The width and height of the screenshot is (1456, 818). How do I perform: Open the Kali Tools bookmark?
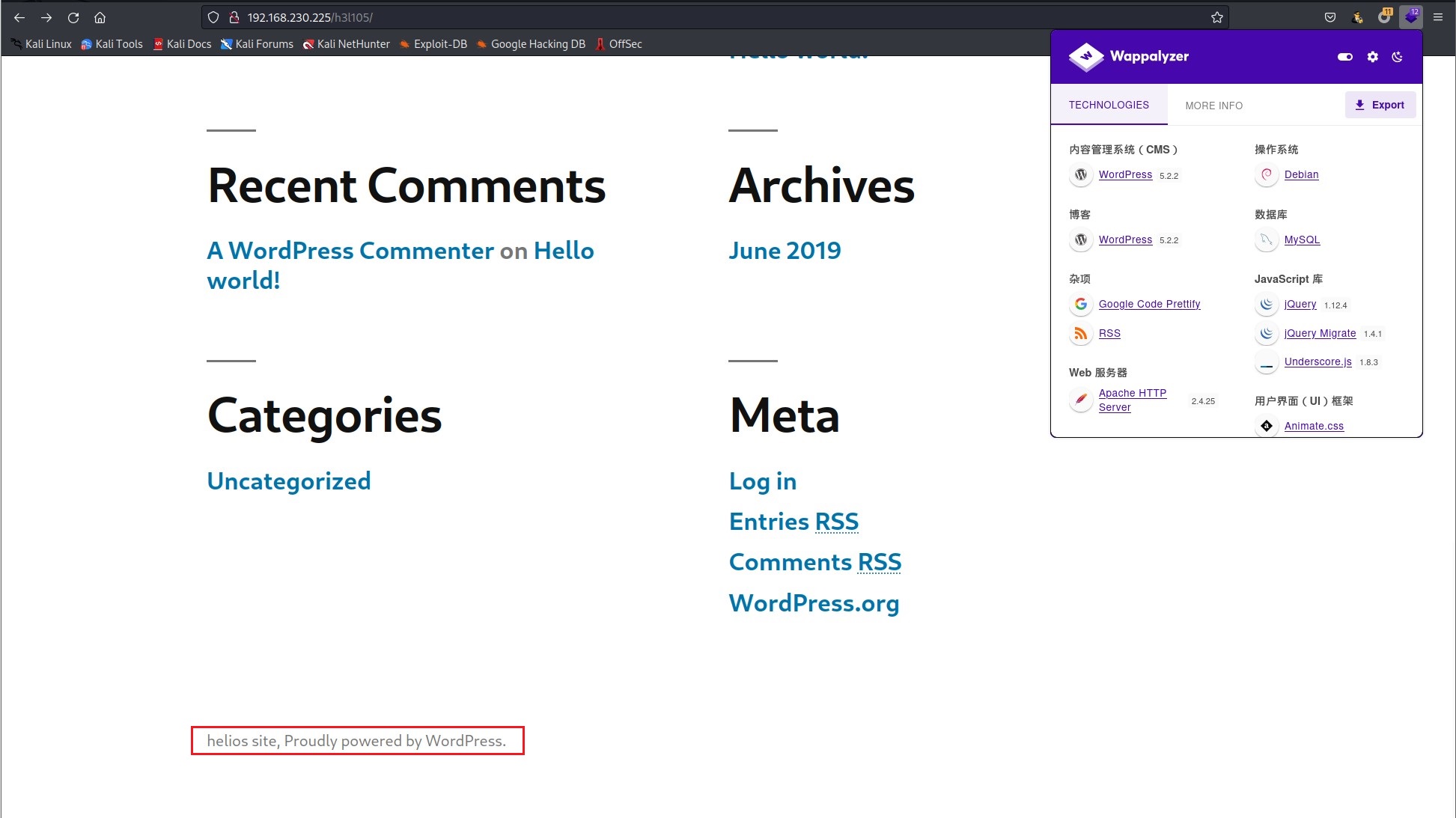pyautogui.click(x=112, y=44)
